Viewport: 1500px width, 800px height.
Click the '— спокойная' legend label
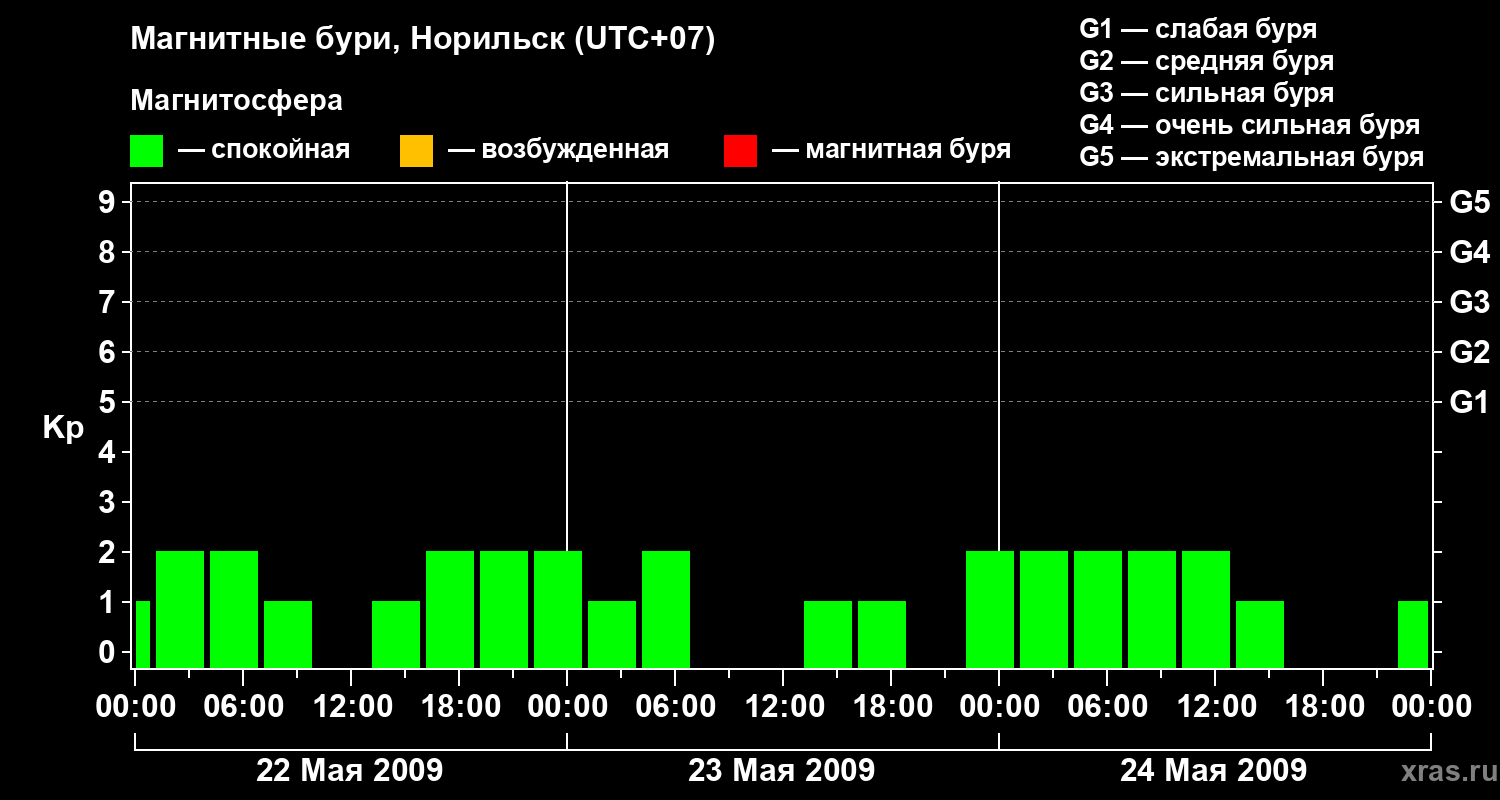point(264,150)
